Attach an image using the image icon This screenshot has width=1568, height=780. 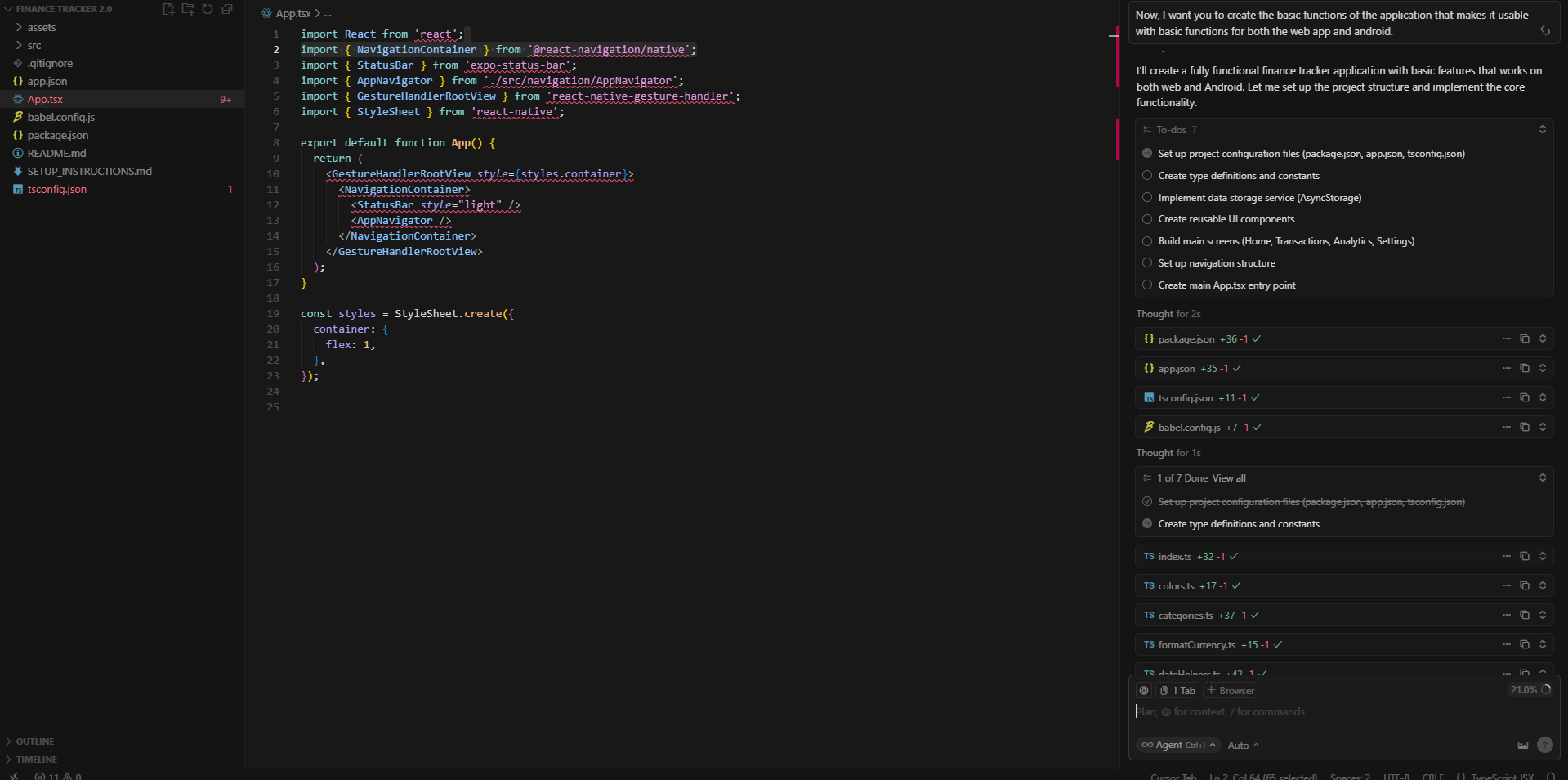point(1523,745)
